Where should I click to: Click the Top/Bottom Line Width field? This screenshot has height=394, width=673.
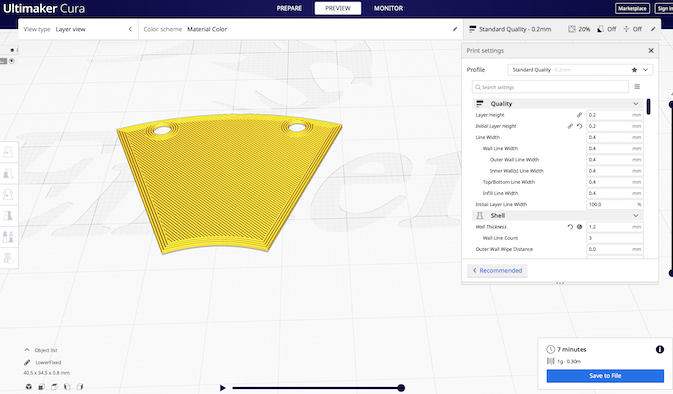(615, 182)
